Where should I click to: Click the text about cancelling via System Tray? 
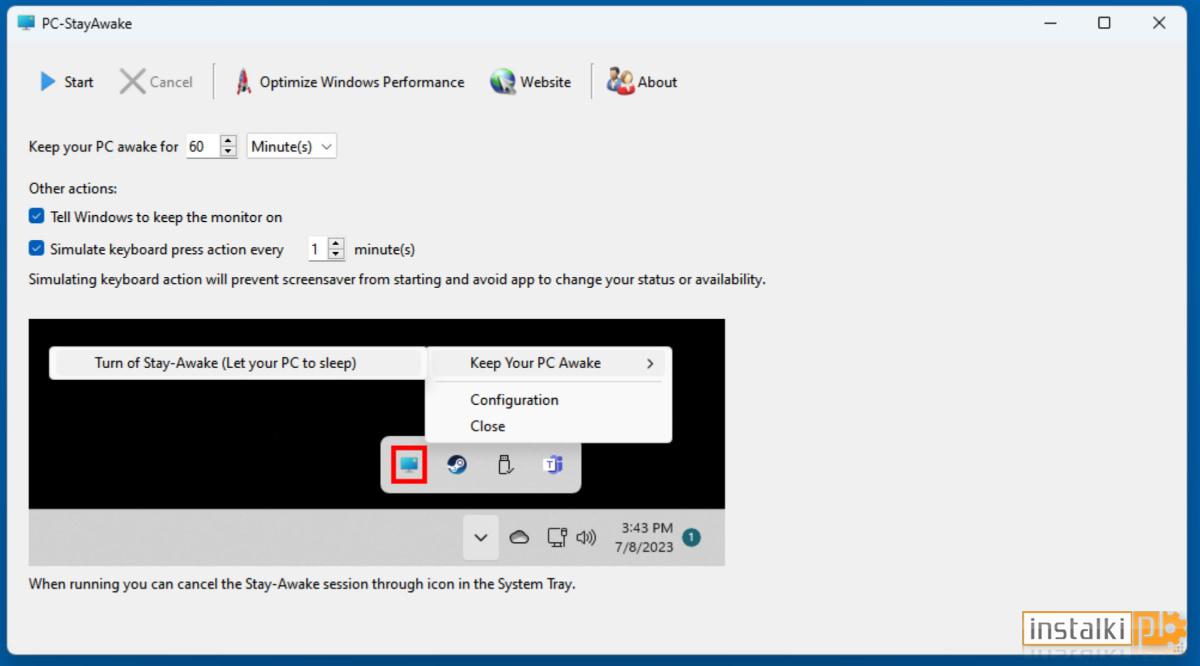tap(302, 584)
